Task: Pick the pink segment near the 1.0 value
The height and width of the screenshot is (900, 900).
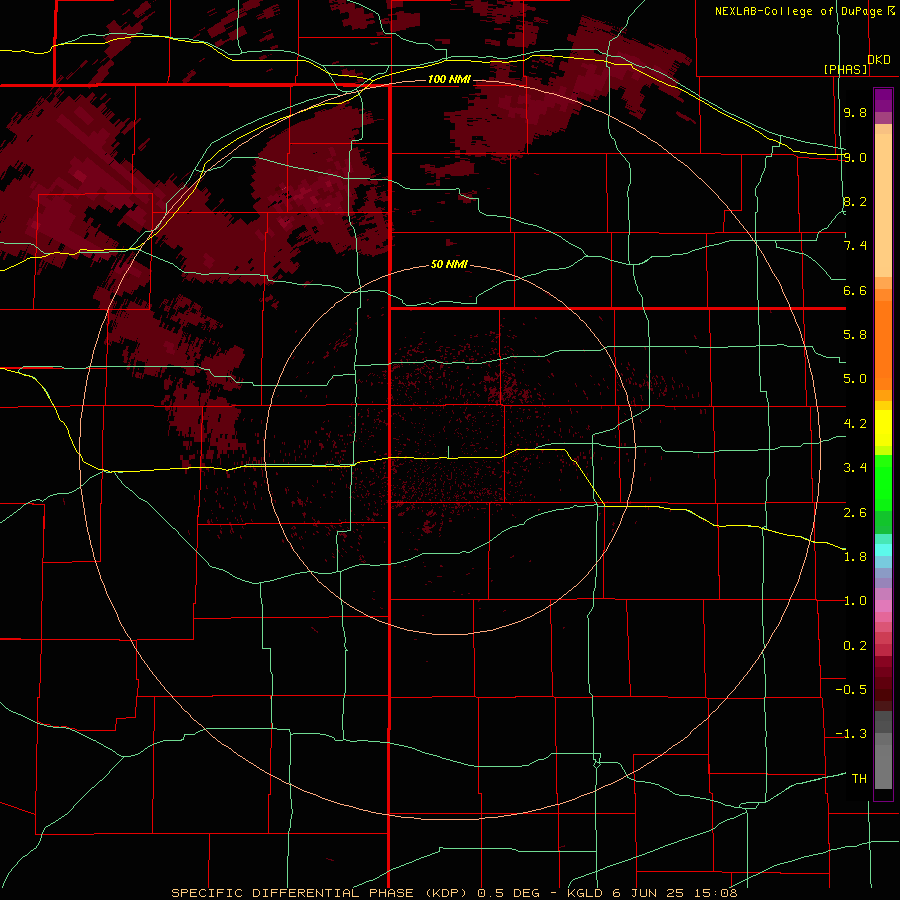Action: 883,606
